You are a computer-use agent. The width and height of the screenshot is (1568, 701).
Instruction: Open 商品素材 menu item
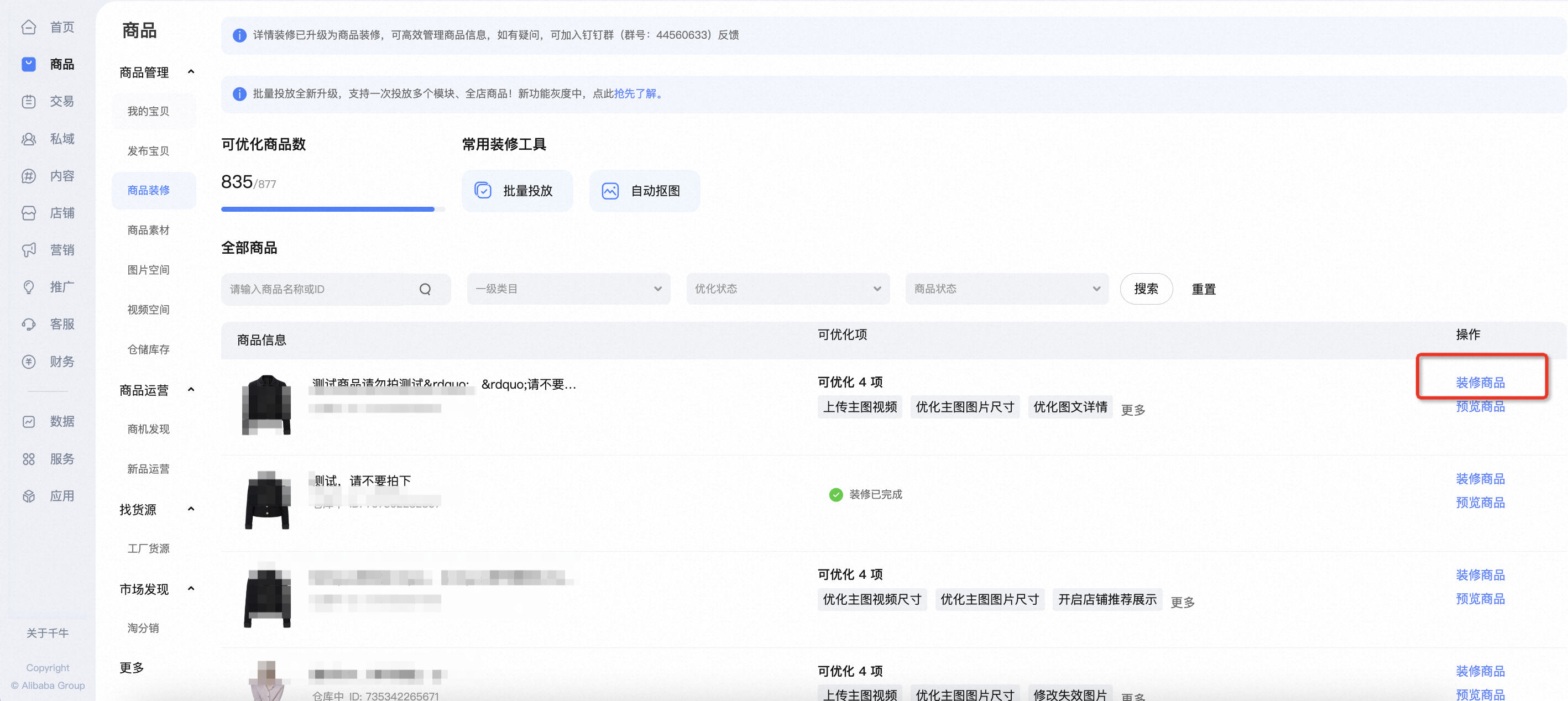coord(148,230)
